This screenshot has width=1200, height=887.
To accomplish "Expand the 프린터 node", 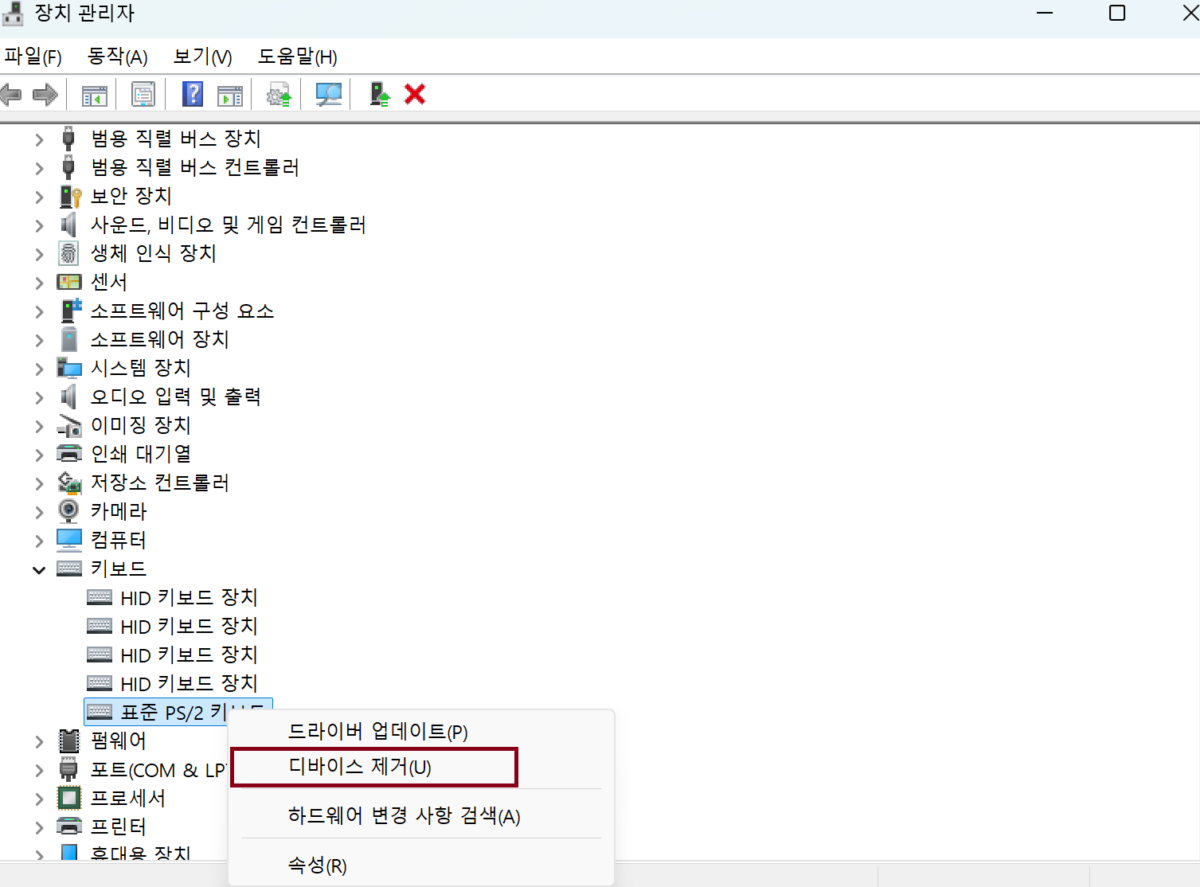I will [x=39, y=827].
